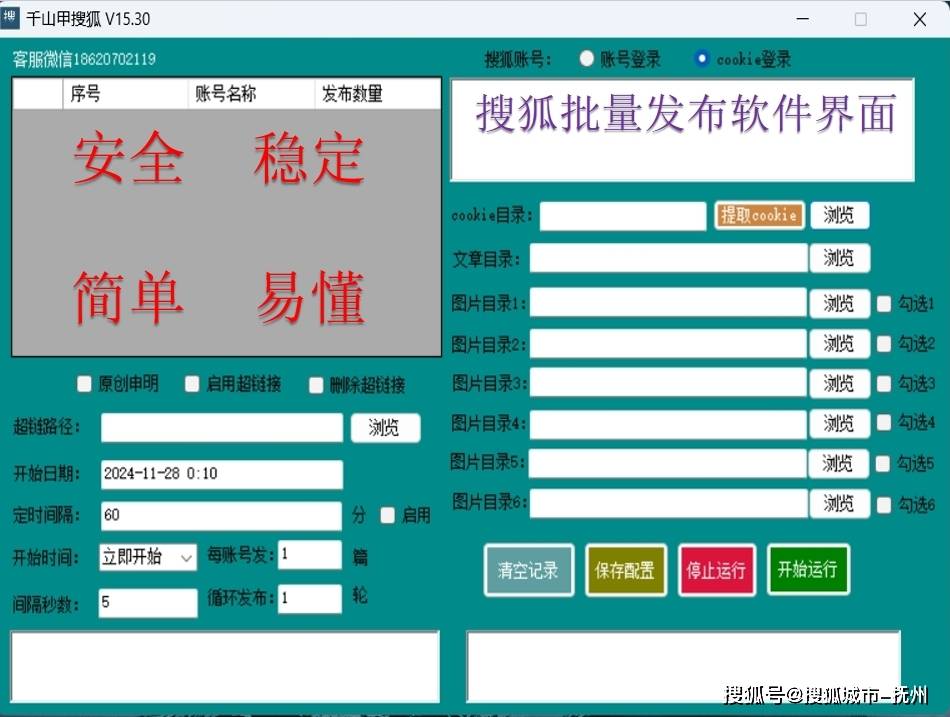Click 浏览 button for 文章目录

tap(840, 258)
